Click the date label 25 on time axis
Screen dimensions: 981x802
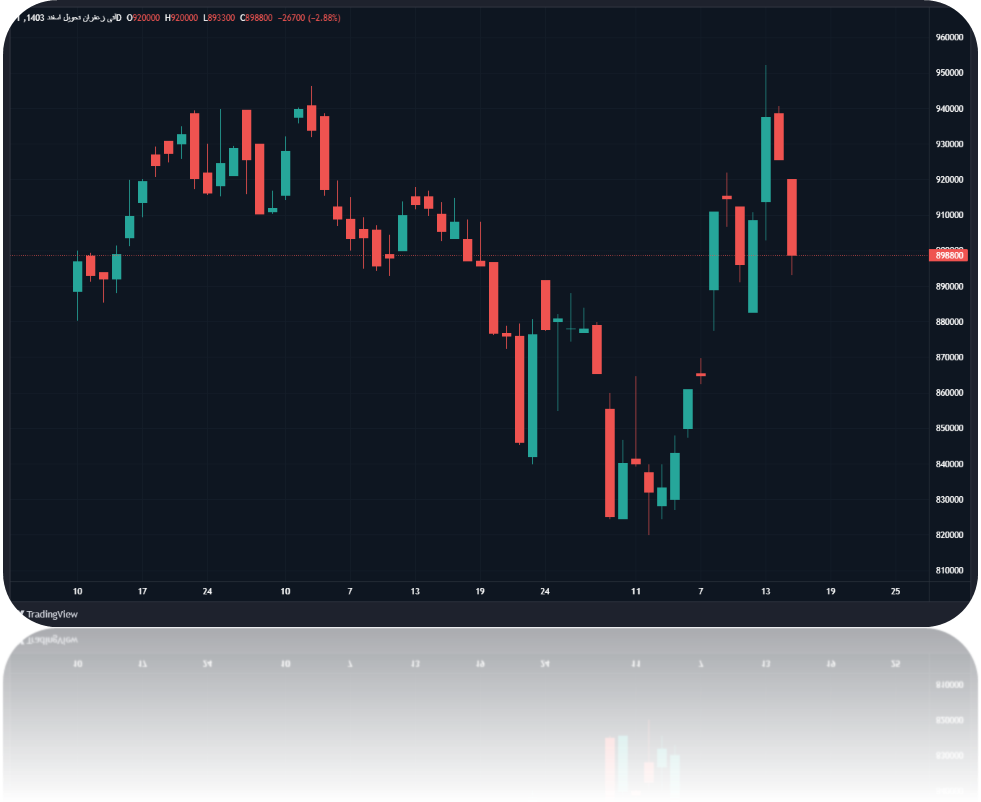895,591
